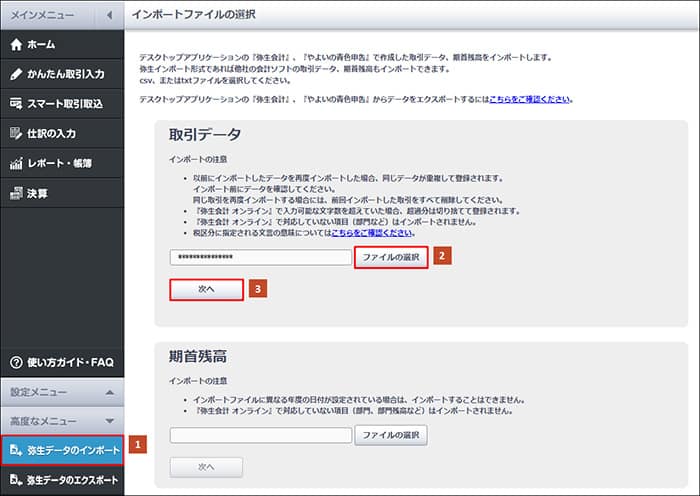This screenshot has width=700, height=496.
Task: Click 次へ under 取引データ
Action: coord(206,288)
